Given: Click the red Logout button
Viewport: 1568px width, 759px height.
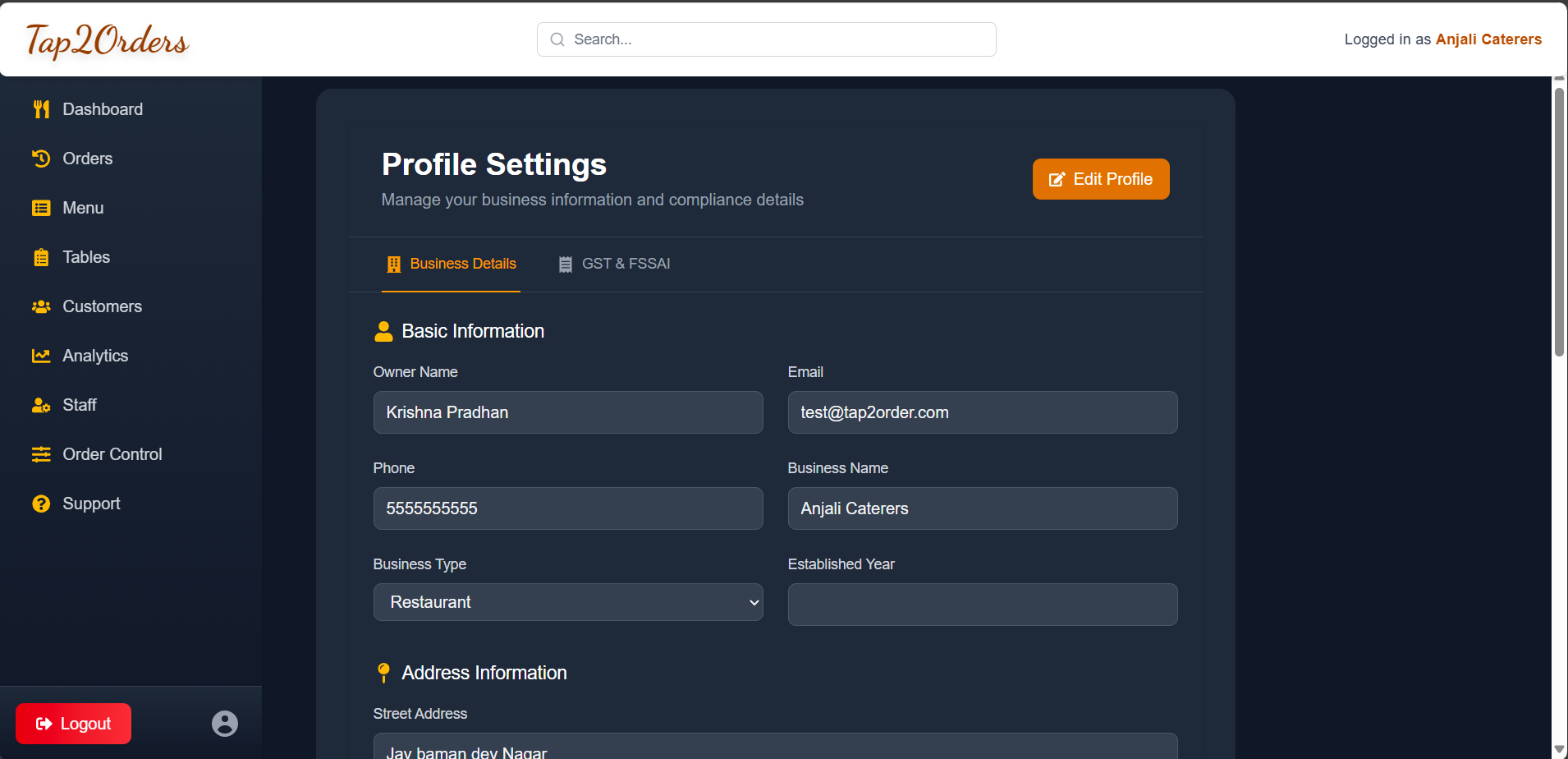Looking at the screenshot, I should click(x=73, y=724).
